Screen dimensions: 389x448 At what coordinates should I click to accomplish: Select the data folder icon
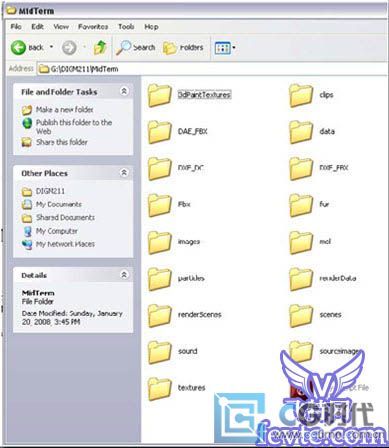point(301,131)
